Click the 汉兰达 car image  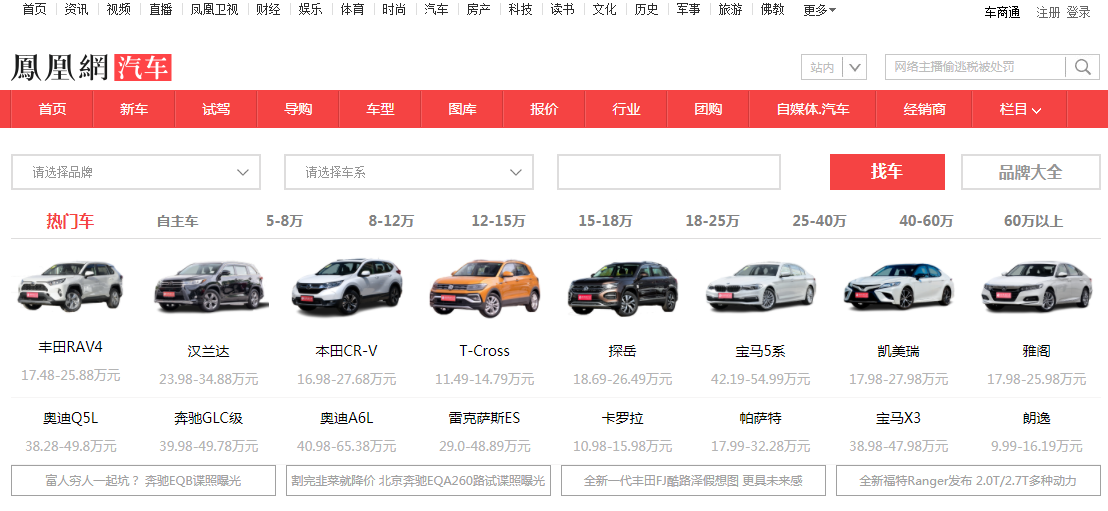tap(211, 286)
